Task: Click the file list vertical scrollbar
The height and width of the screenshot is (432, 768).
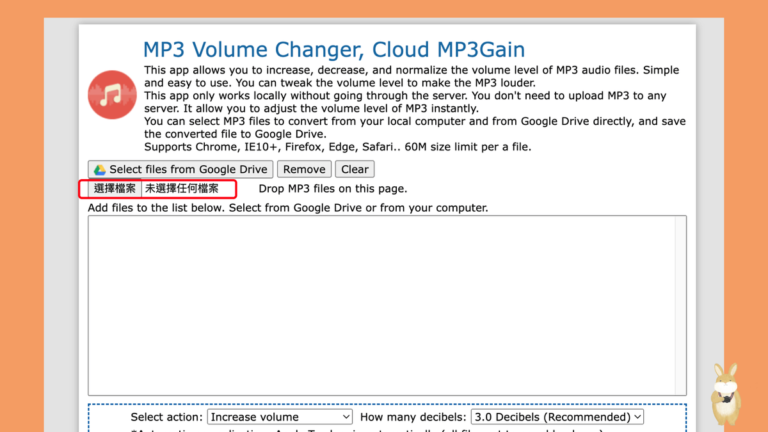Action: click(680, 305)
